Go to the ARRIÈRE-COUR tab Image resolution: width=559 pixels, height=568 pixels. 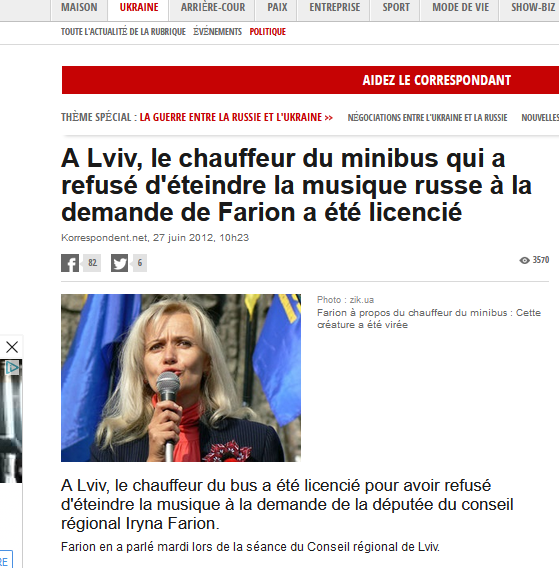pos(213,7)
